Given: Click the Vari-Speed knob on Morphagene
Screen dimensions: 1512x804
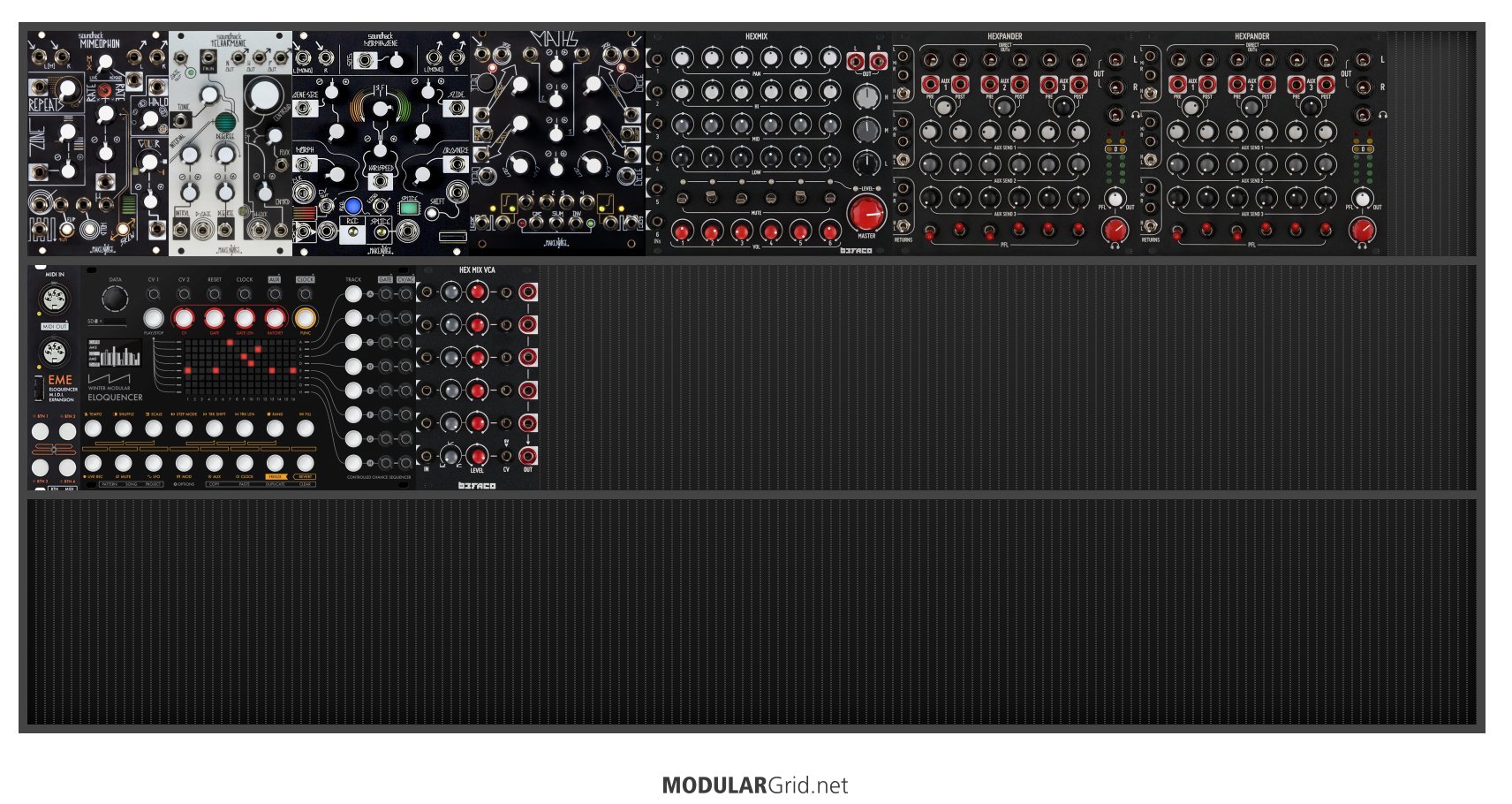Looking at the screenshot, I should point(380,109).
